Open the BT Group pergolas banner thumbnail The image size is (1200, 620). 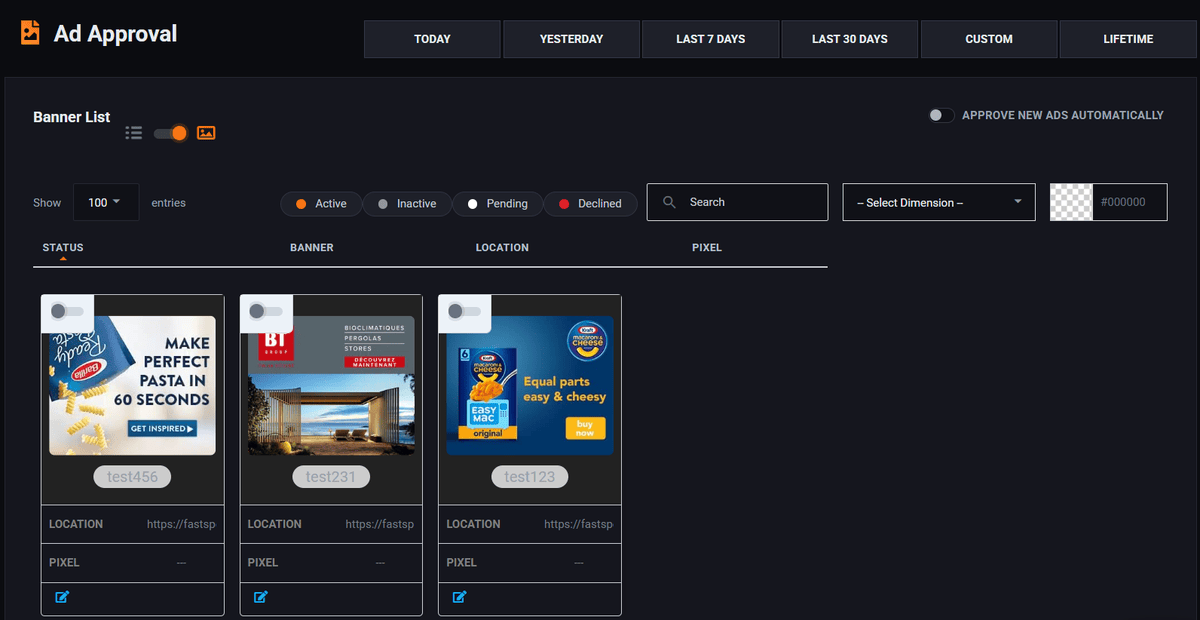coord(331,385)
